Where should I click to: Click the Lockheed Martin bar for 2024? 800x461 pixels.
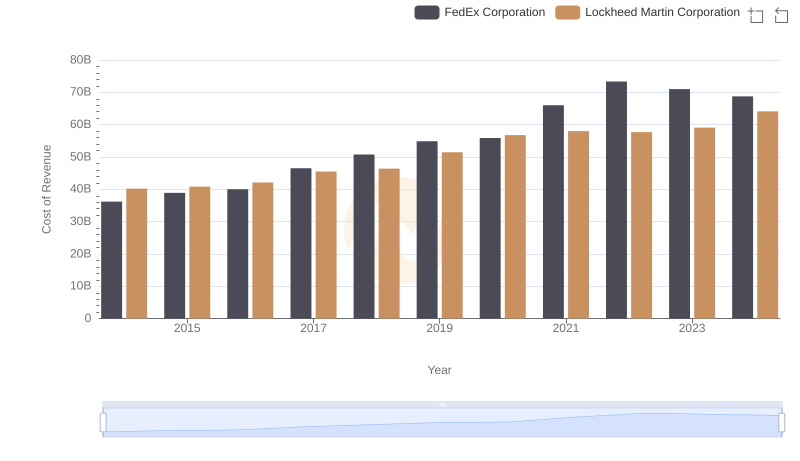(767, 215)
